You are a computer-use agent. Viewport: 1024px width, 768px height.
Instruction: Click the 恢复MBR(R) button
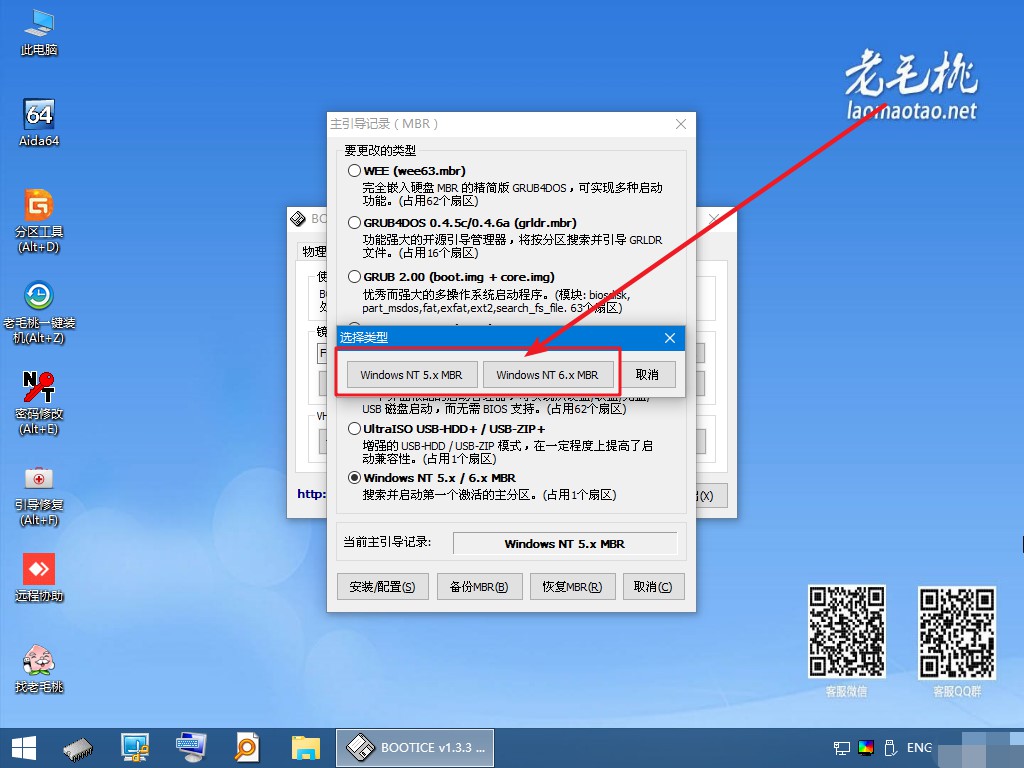tap(572, 586)
